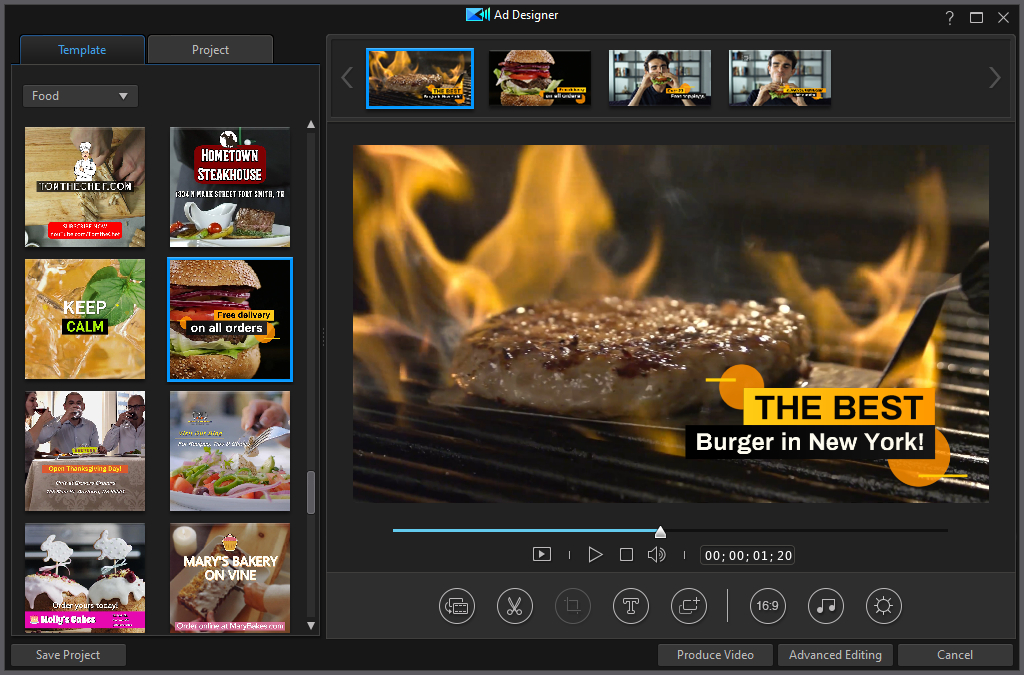
Task: Click THE BEST title text in preview
Action: pos(839,407)
